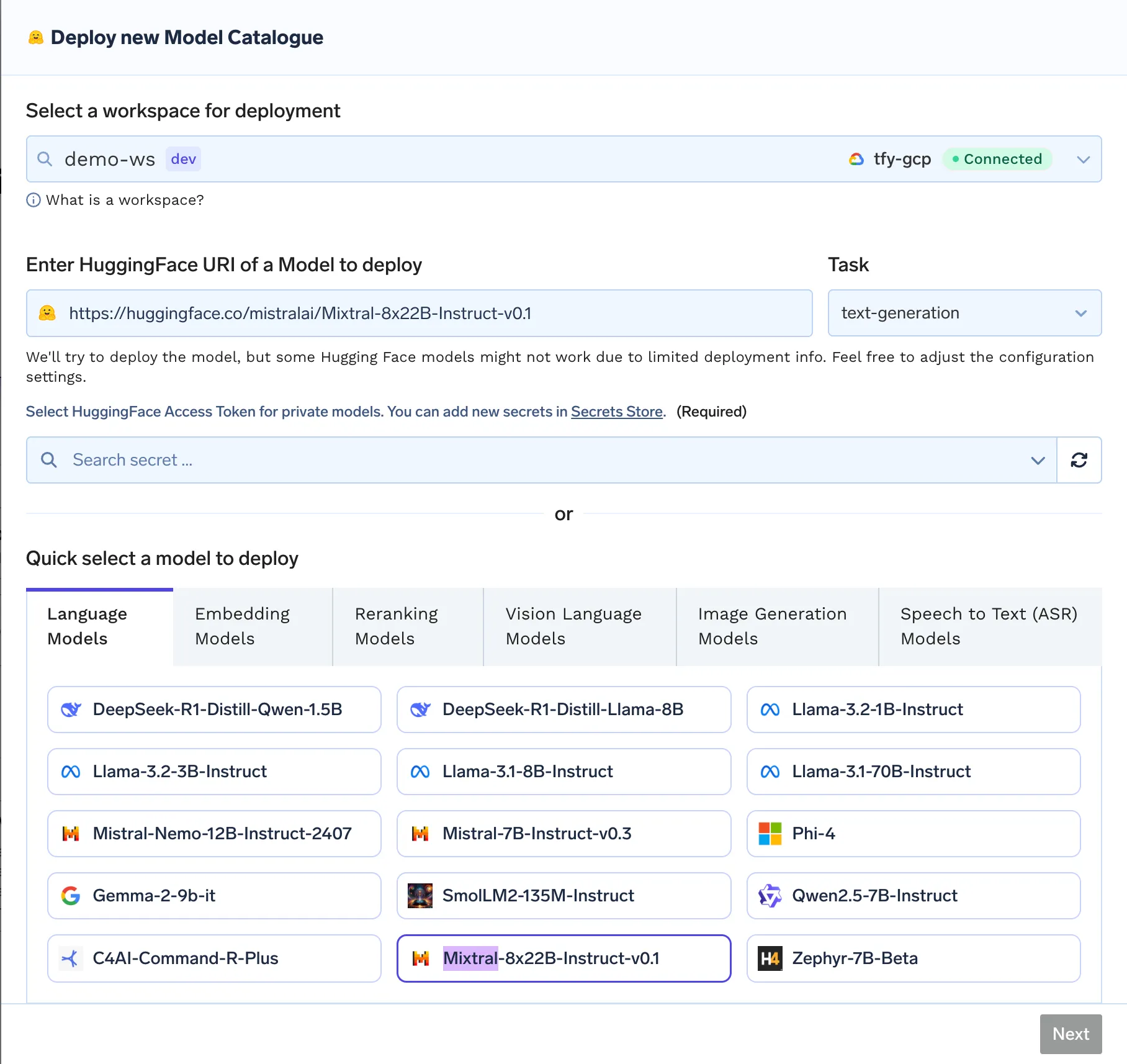Click the info icon near What is a workspace
This screenshot has width=1127, height=1064.
[x=34, y=200]
